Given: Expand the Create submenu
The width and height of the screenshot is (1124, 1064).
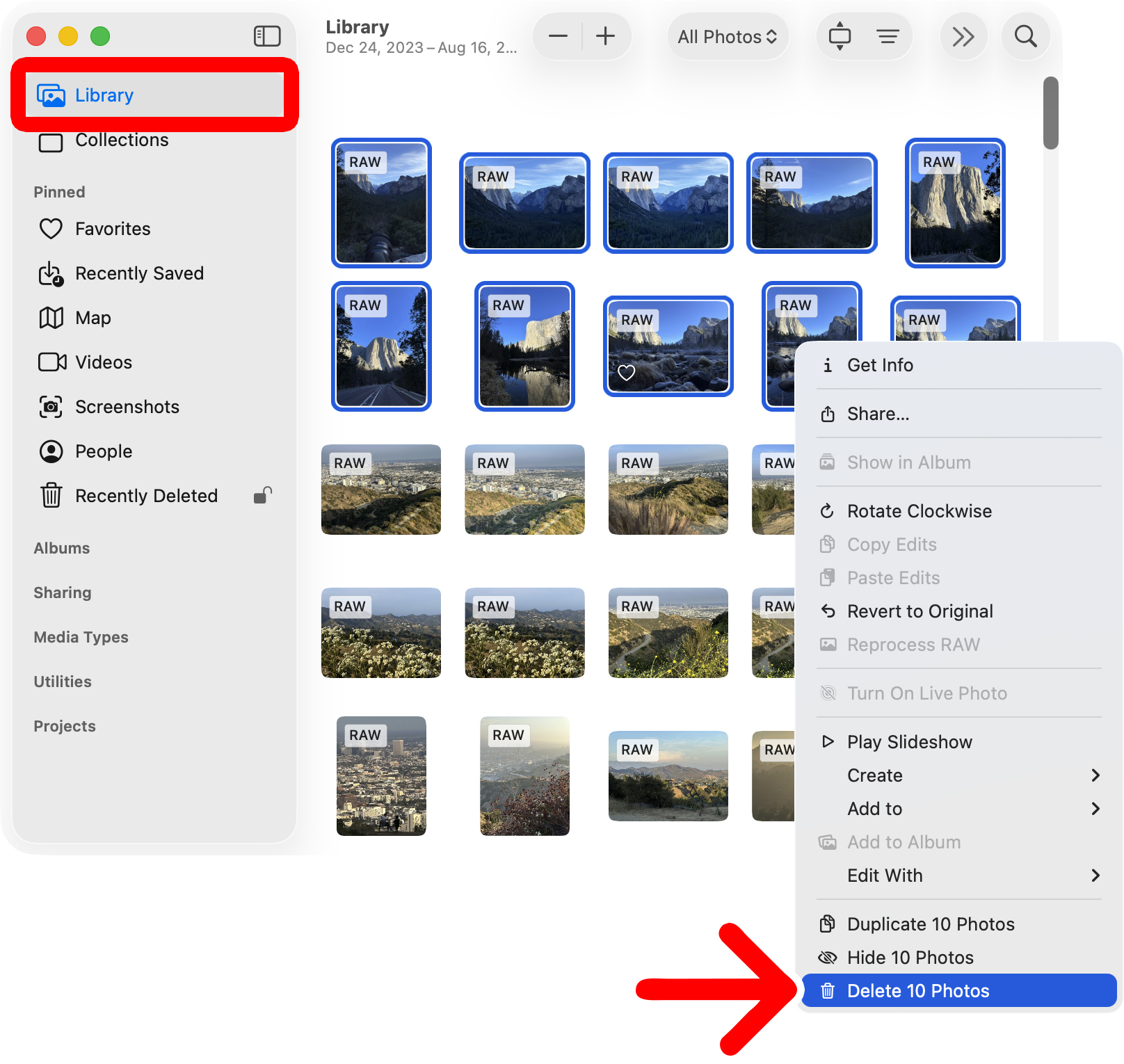Looking at the screenshot, I should click(x=875, y=775).
